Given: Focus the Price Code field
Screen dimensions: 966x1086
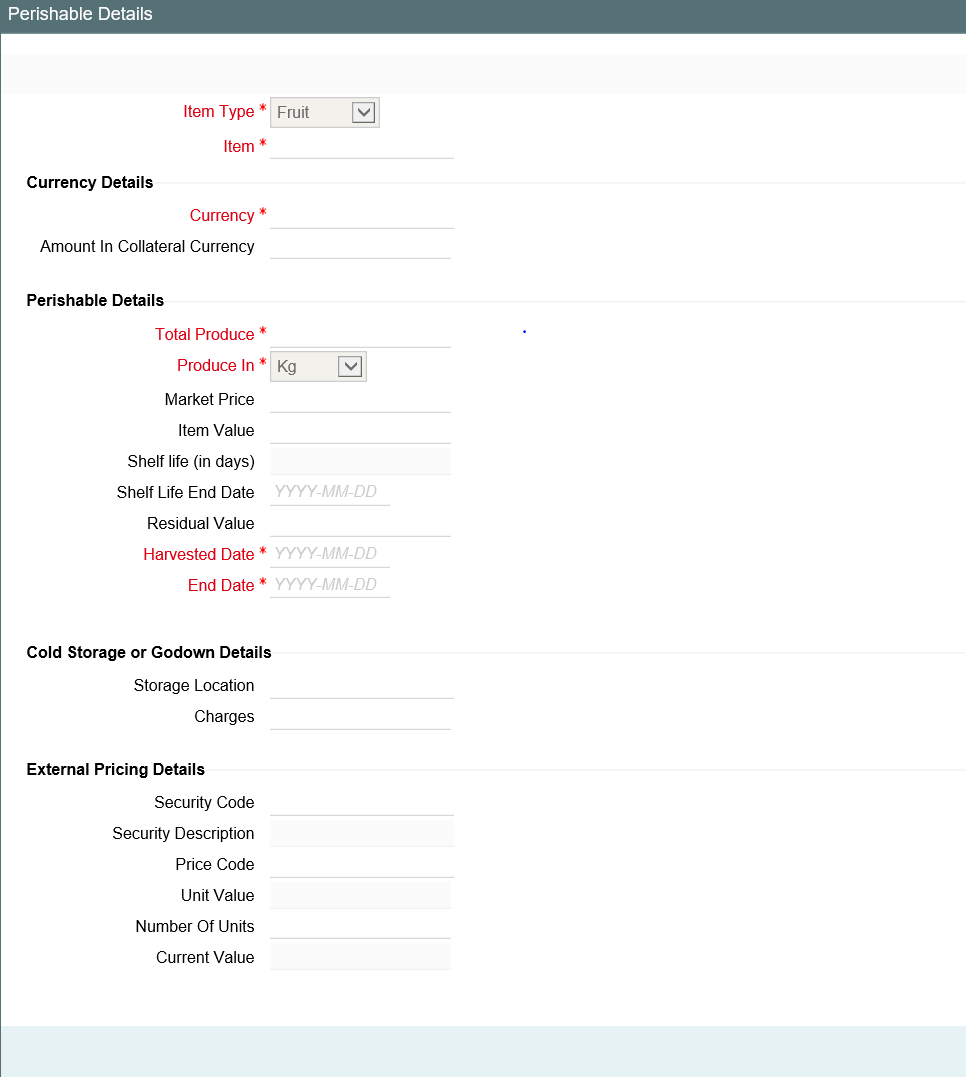Looking at the screenshot, I should click(x=361, y=864).
